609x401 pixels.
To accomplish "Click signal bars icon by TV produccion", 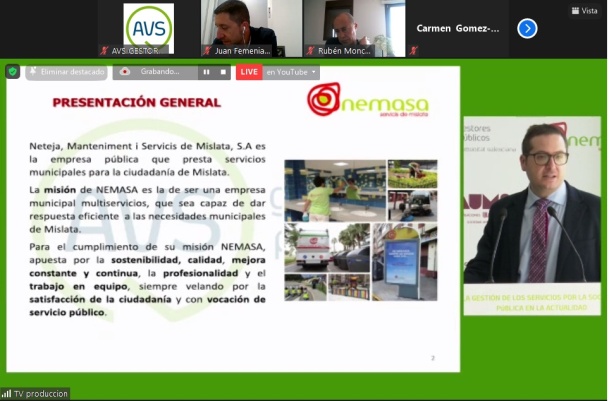I will coord(6,394).
